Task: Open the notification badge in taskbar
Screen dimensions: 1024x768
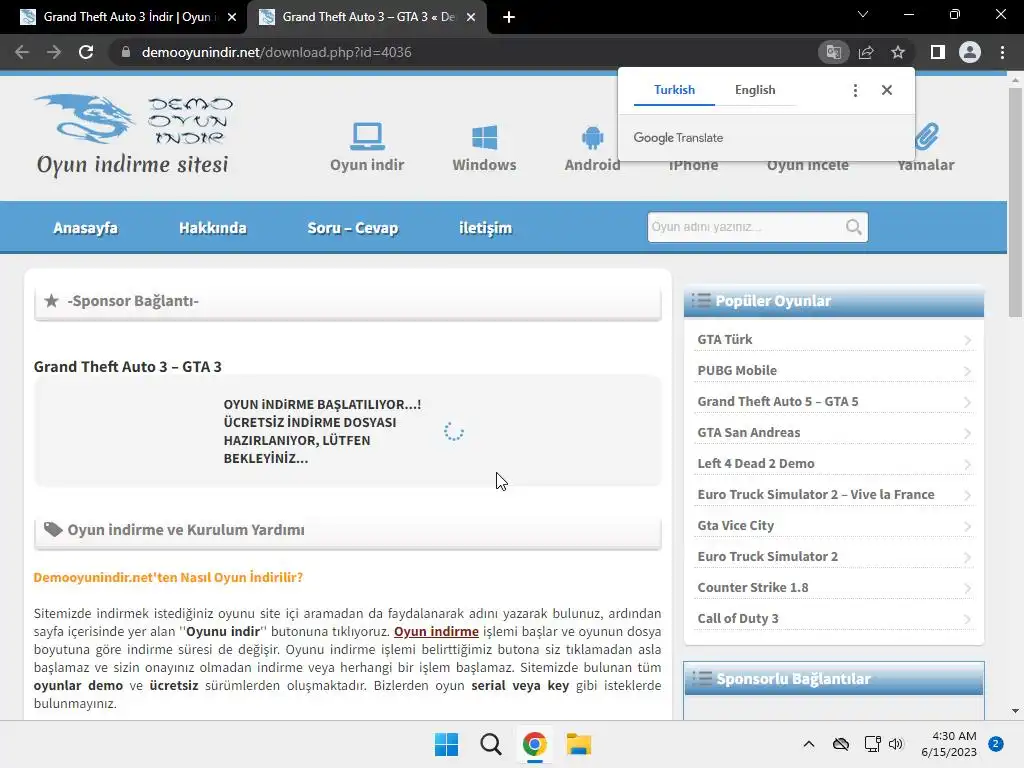Action: click(996, 744)
